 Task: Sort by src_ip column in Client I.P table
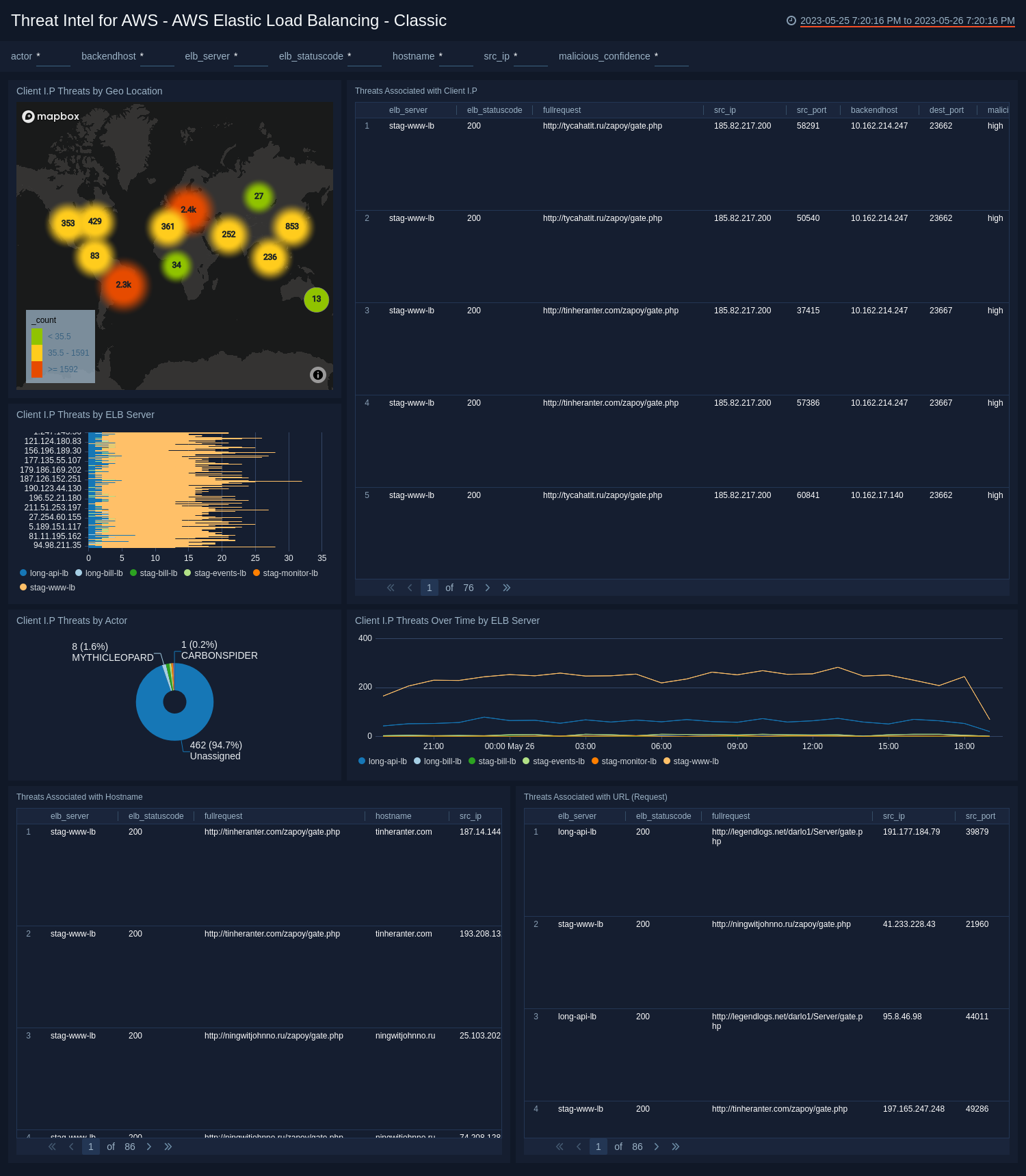click(x=724, y=110)
